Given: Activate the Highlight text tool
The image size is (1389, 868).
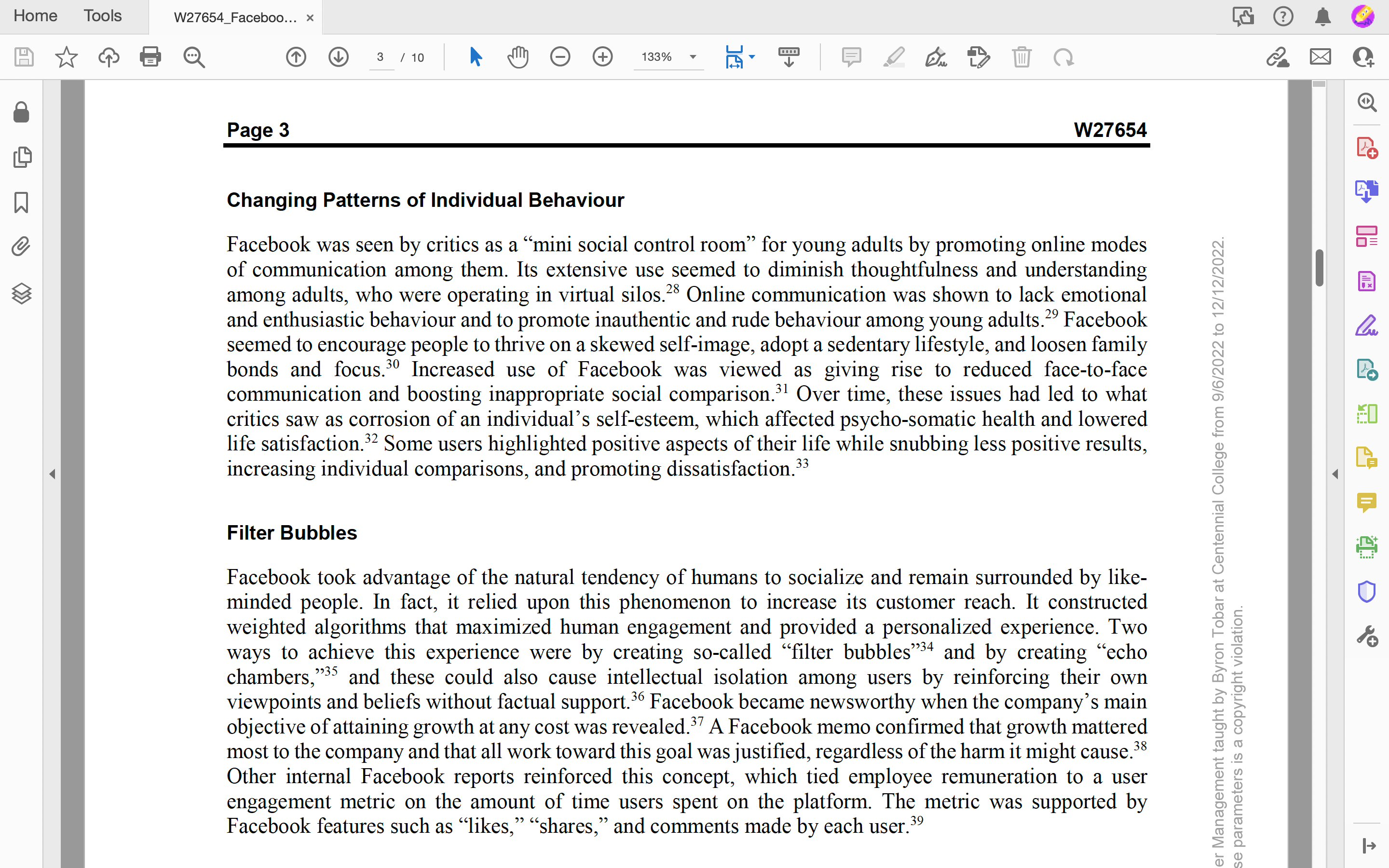Looking at the screenshot, I should [x=894, y=57].
